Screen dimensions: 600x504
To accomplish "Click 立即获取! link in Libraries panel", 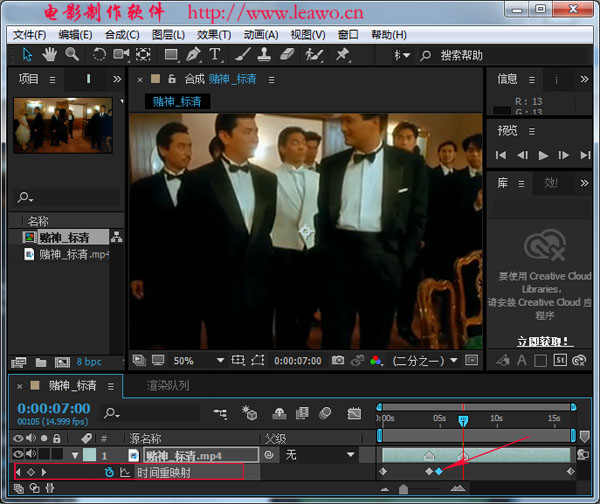I will [543, 341].
